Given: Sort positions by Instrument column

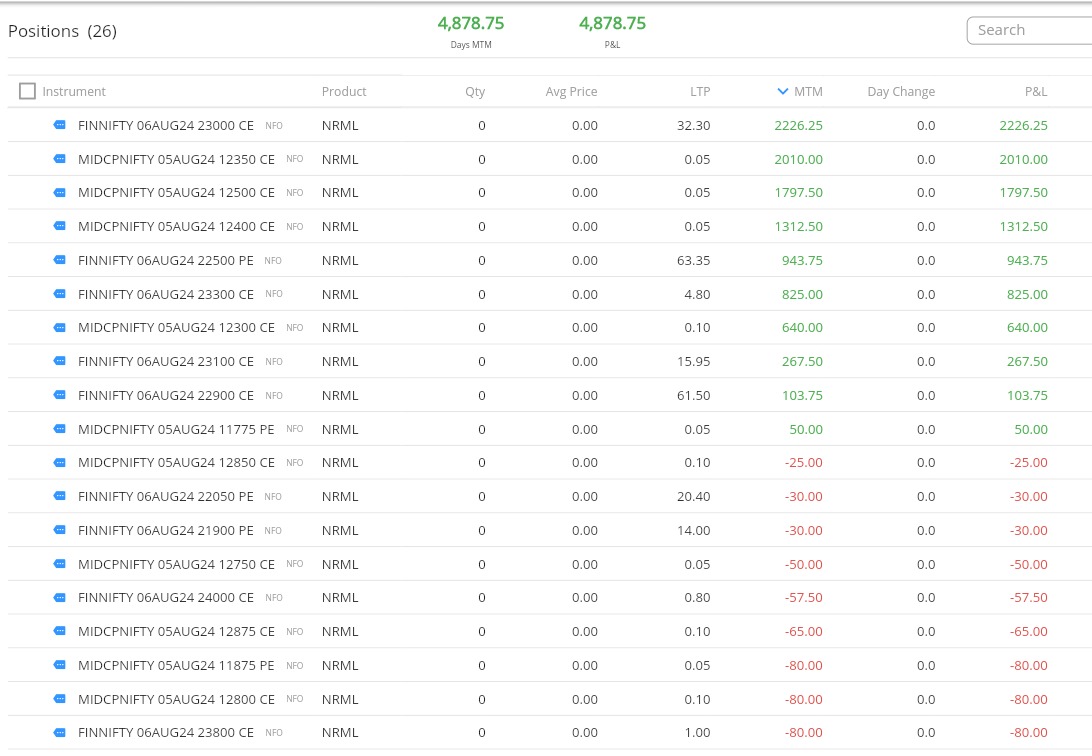Looking at the screenshot, I should tap(74, 91).
